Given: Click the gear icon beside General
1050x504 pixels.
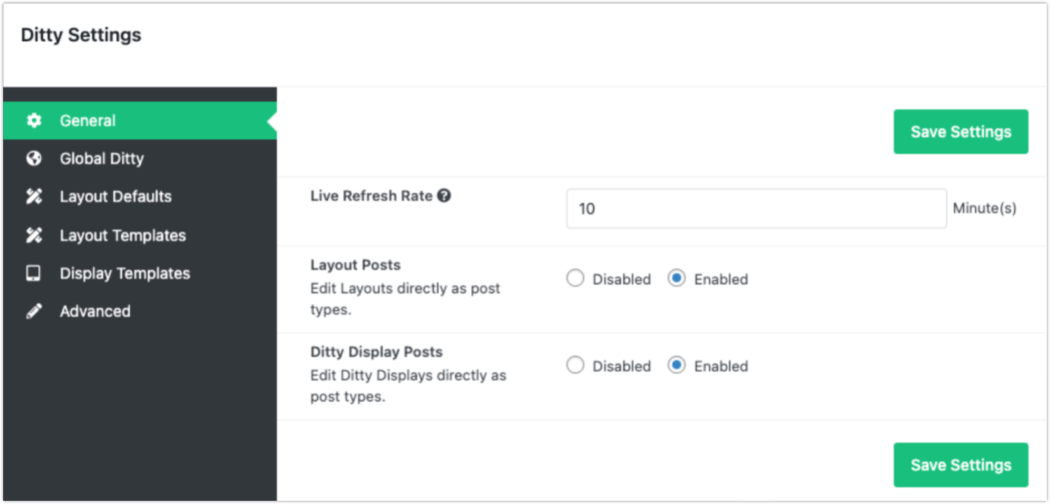Looking at the screenshot, I should pos(33,120).
